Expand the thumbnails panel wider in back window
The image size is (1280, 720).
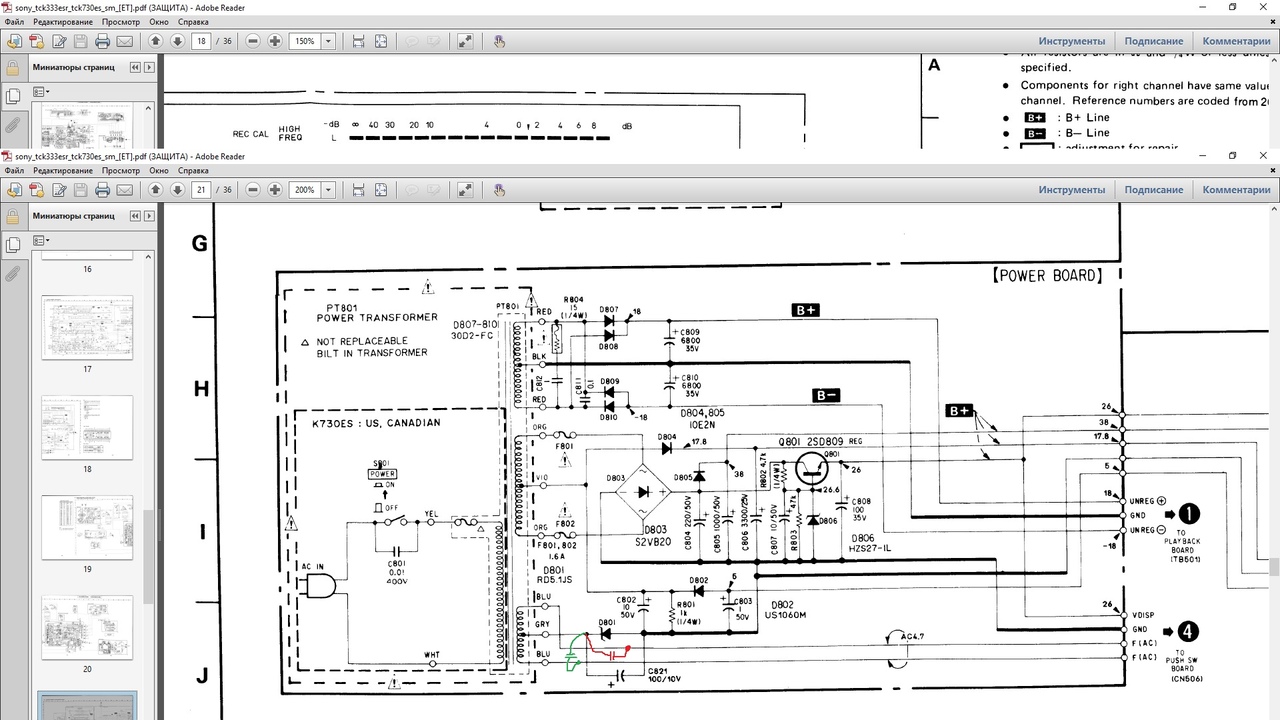(x=150, y=67)
